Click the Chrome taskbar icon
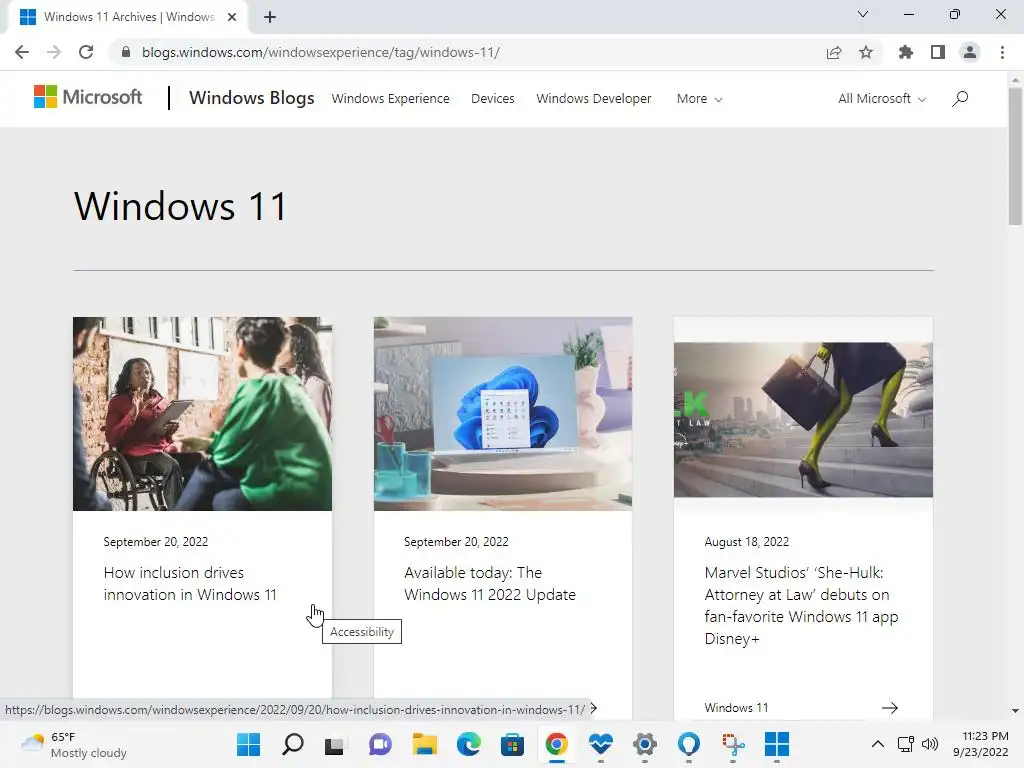This screenshot has width=1024, height=768. coord(556,744)
